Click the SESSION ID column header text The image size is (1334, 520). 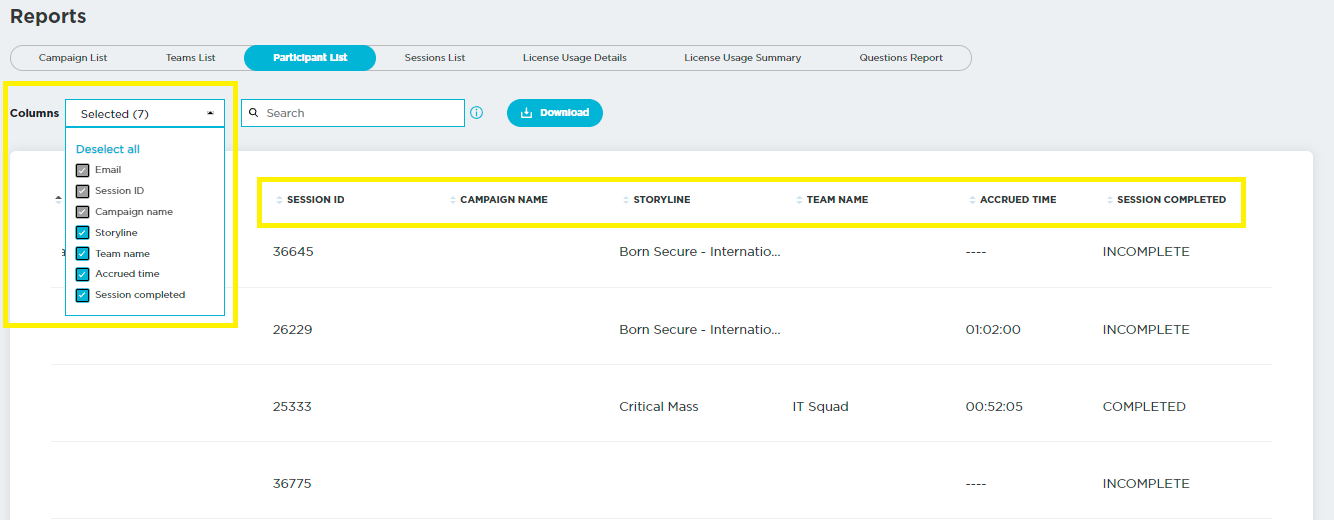pyautogui.click(x=316, y=200)
